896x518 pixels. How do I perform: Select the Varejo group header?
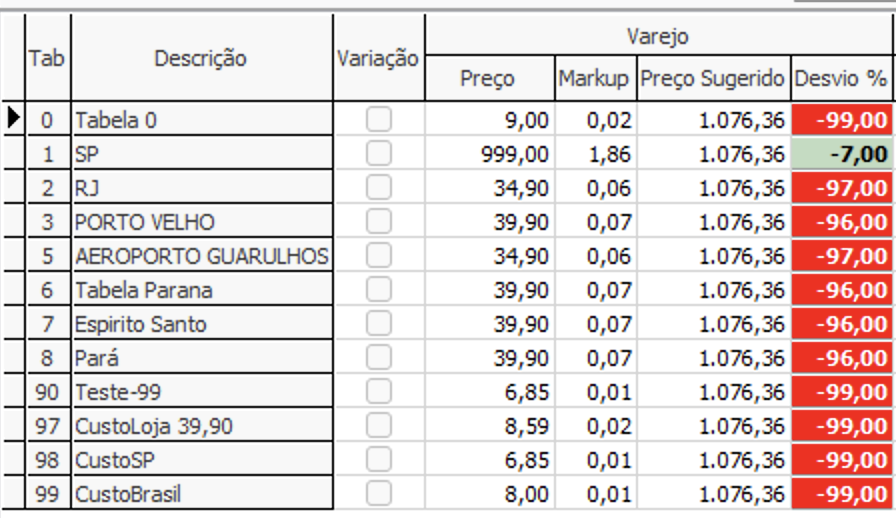pos(657,37)
